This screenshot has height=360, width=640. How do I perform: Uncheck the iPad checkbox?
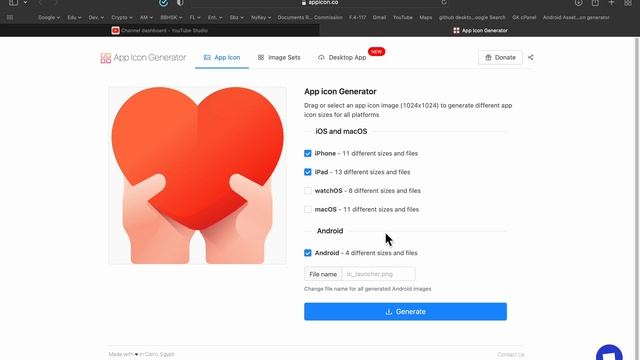(308, 172)
